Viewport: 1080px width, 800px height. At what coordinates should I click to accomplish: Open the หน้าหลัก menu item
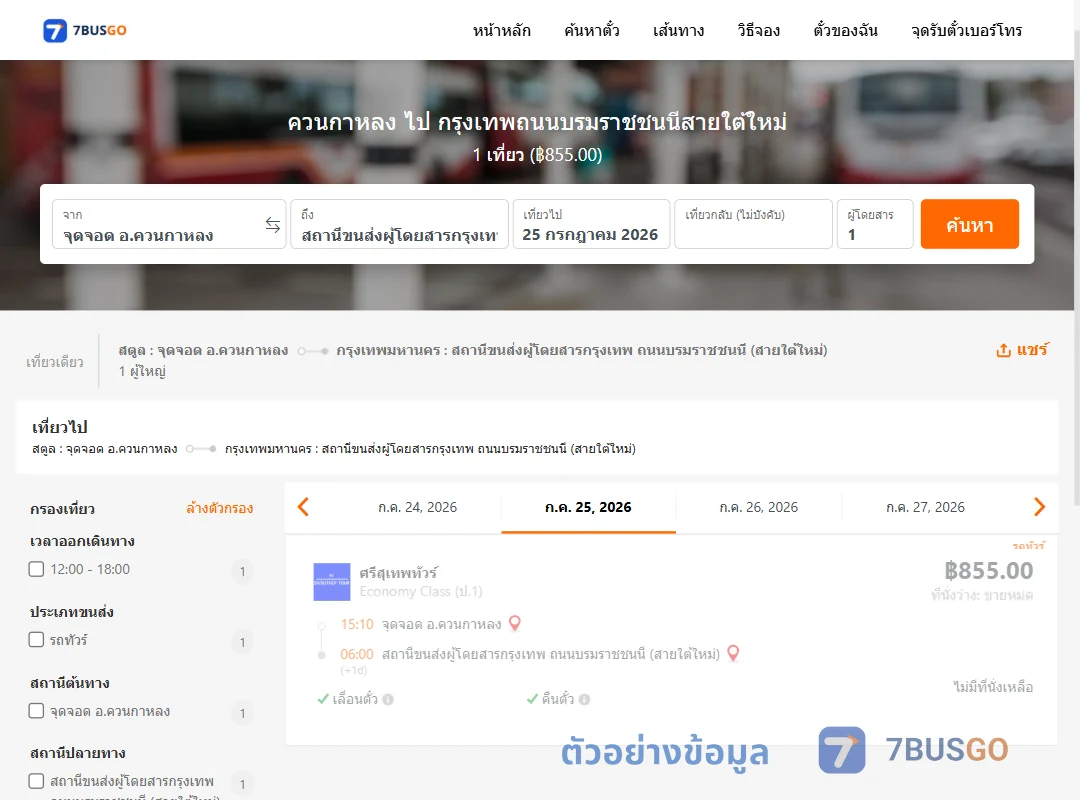point(501,30)
